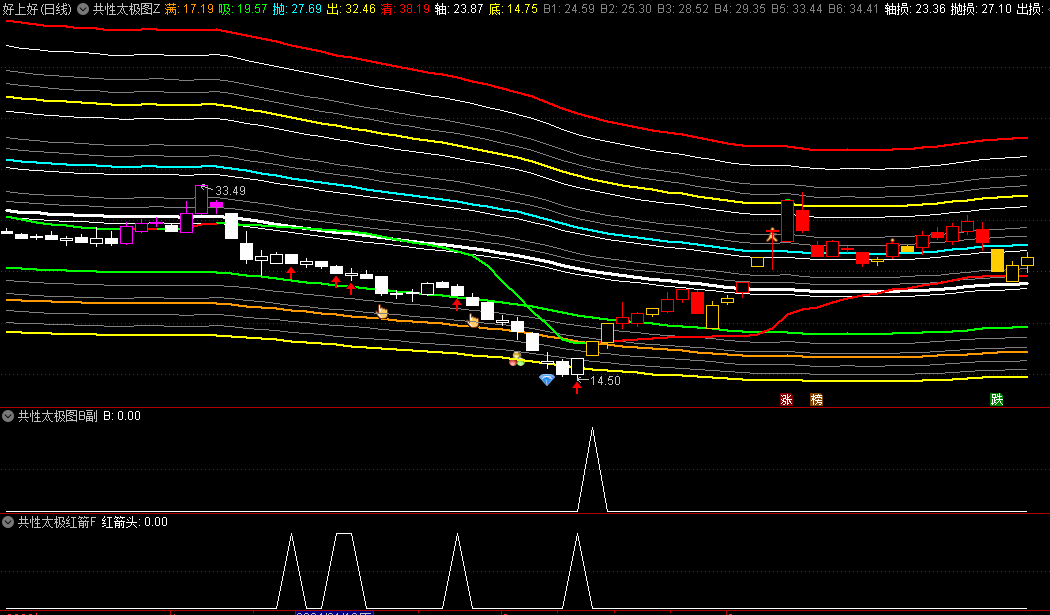The height and width of the screenshot is (615, 1050).
Task: Click the 抛: 27.69 value
Action: (x=297, y=9)
